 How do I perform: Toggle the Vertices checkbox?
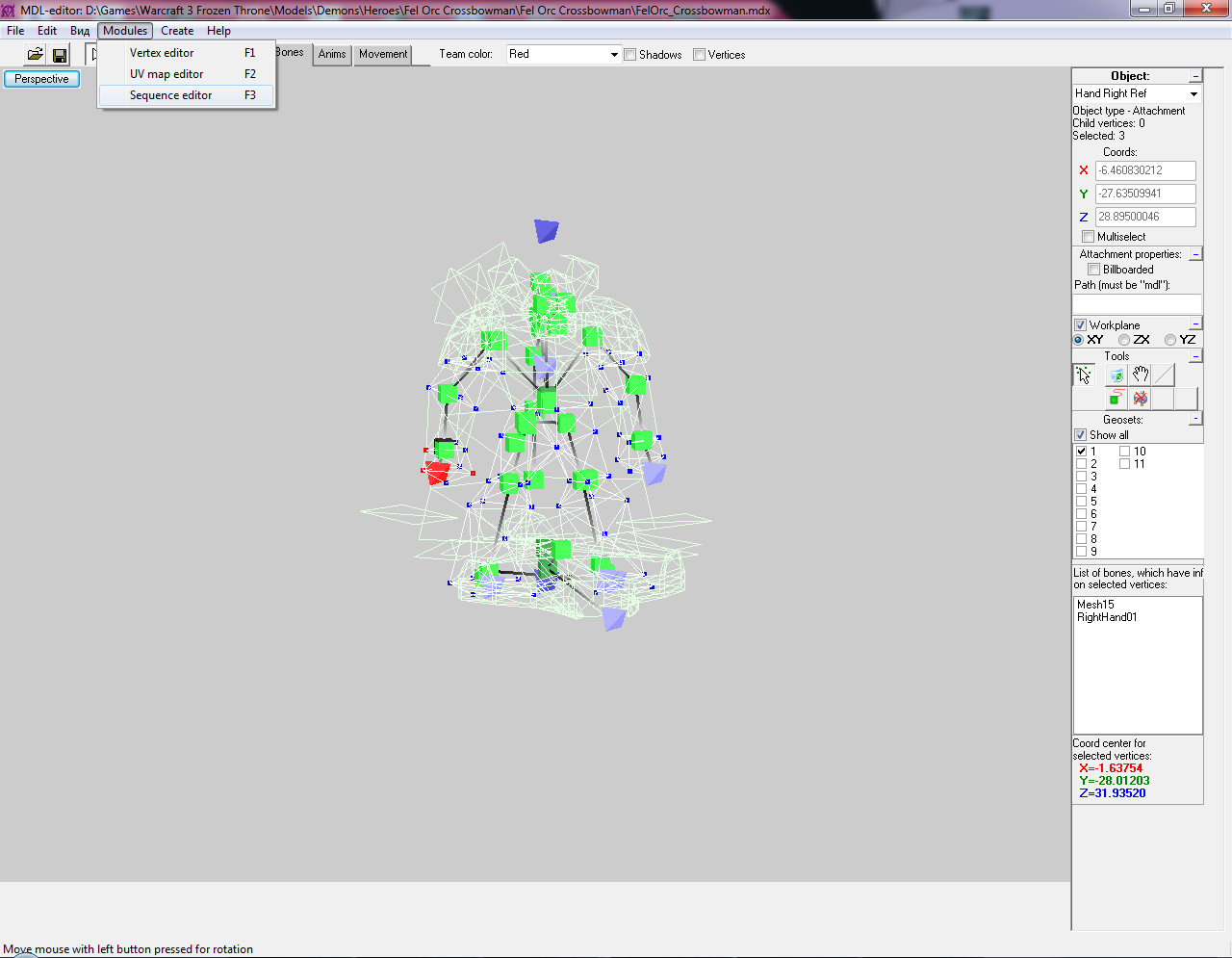(x=699, y=55)
